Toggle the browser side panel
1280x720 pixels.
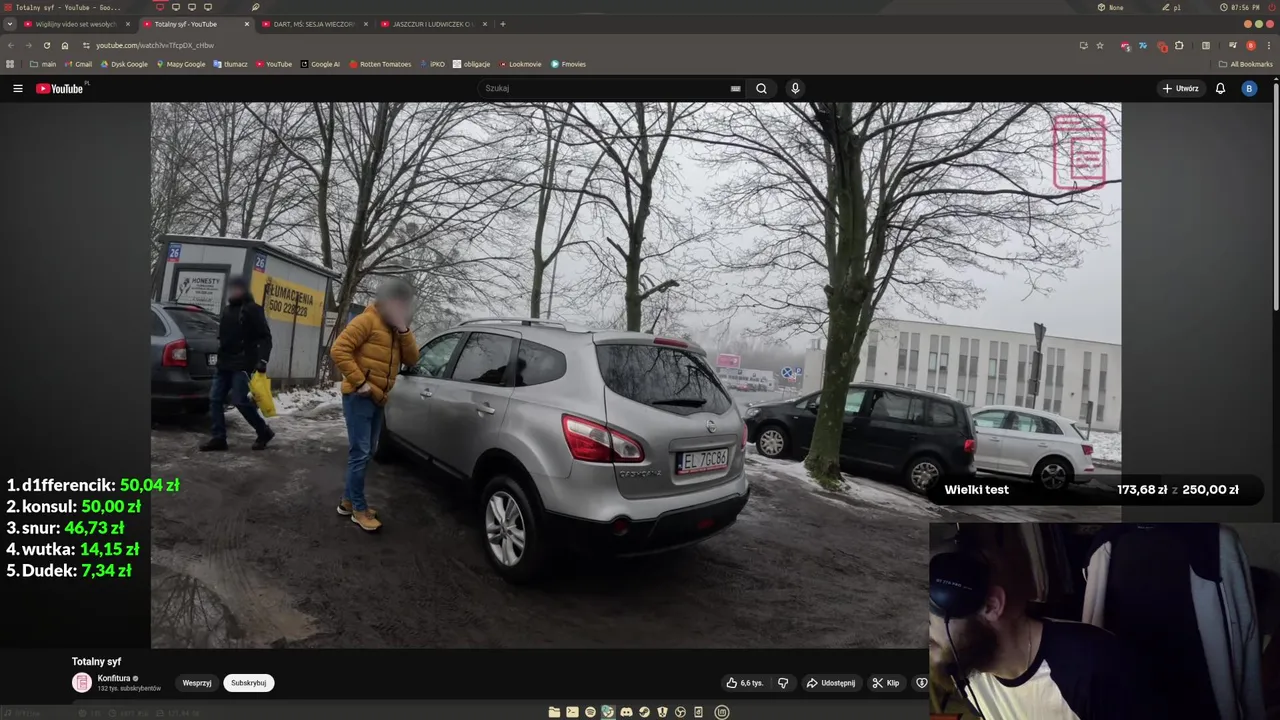click(1206, 45)
